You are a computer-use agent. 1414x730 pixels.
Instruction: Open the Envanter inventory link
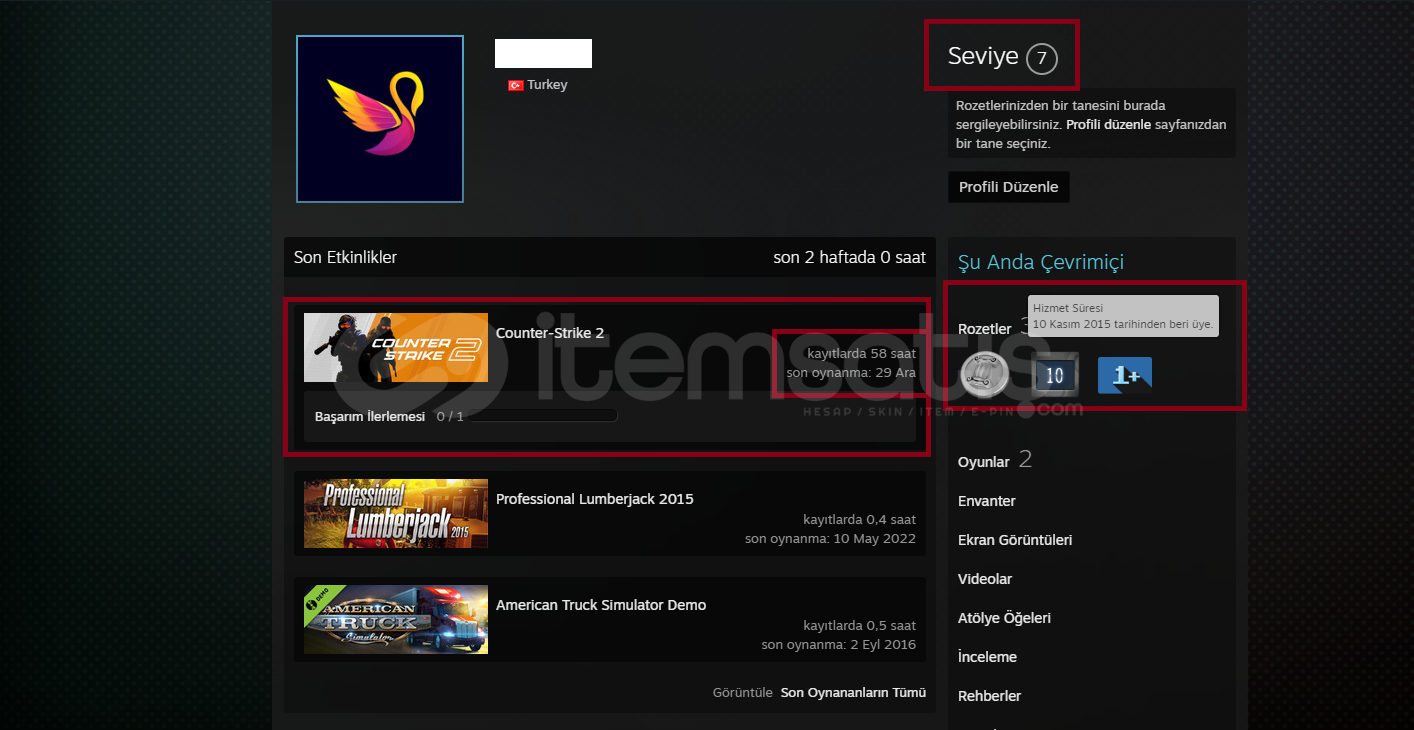tap(987, 501)
